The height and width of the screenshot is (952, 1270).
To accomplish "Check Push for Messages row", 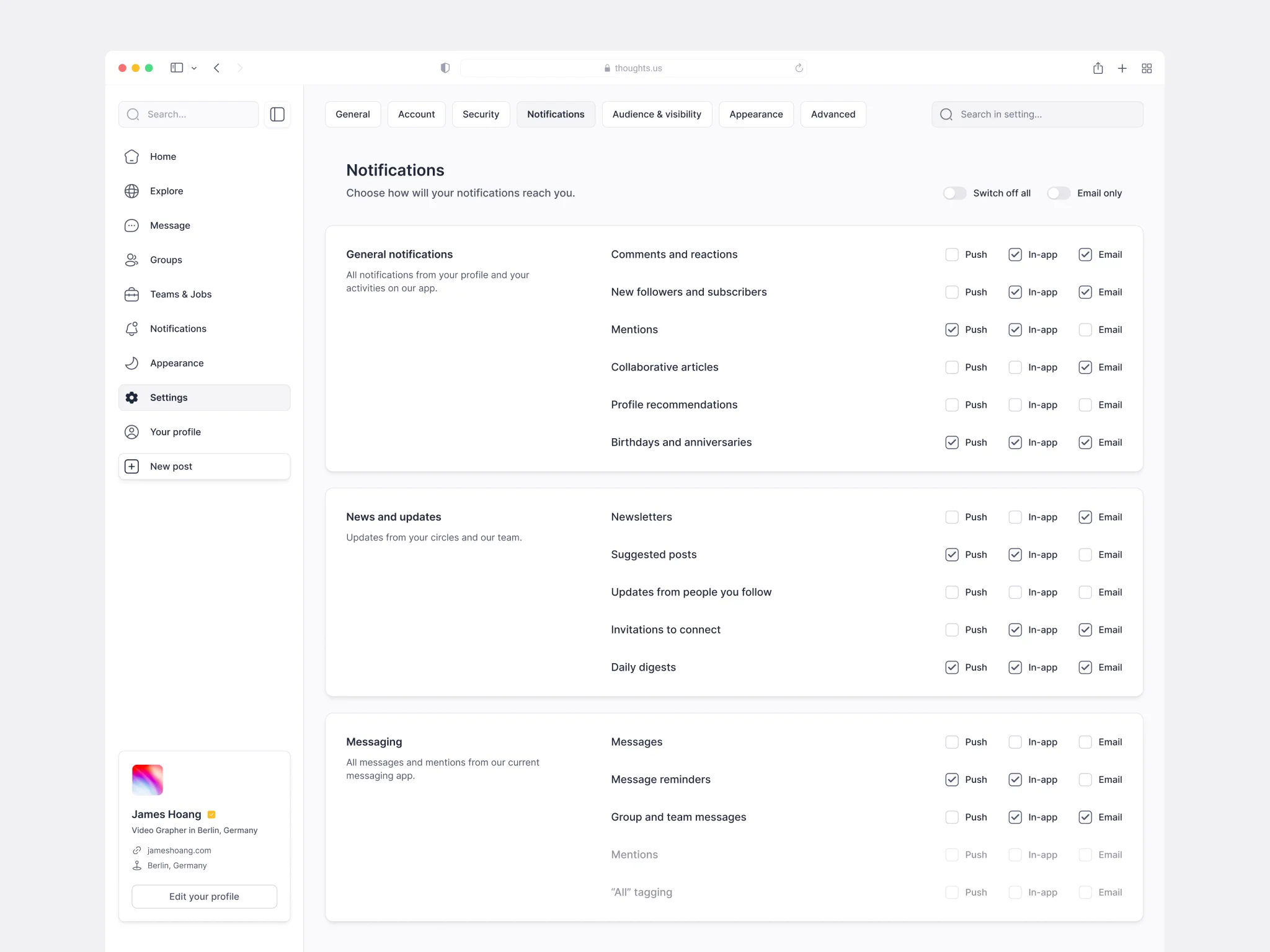I will point(951,742).
